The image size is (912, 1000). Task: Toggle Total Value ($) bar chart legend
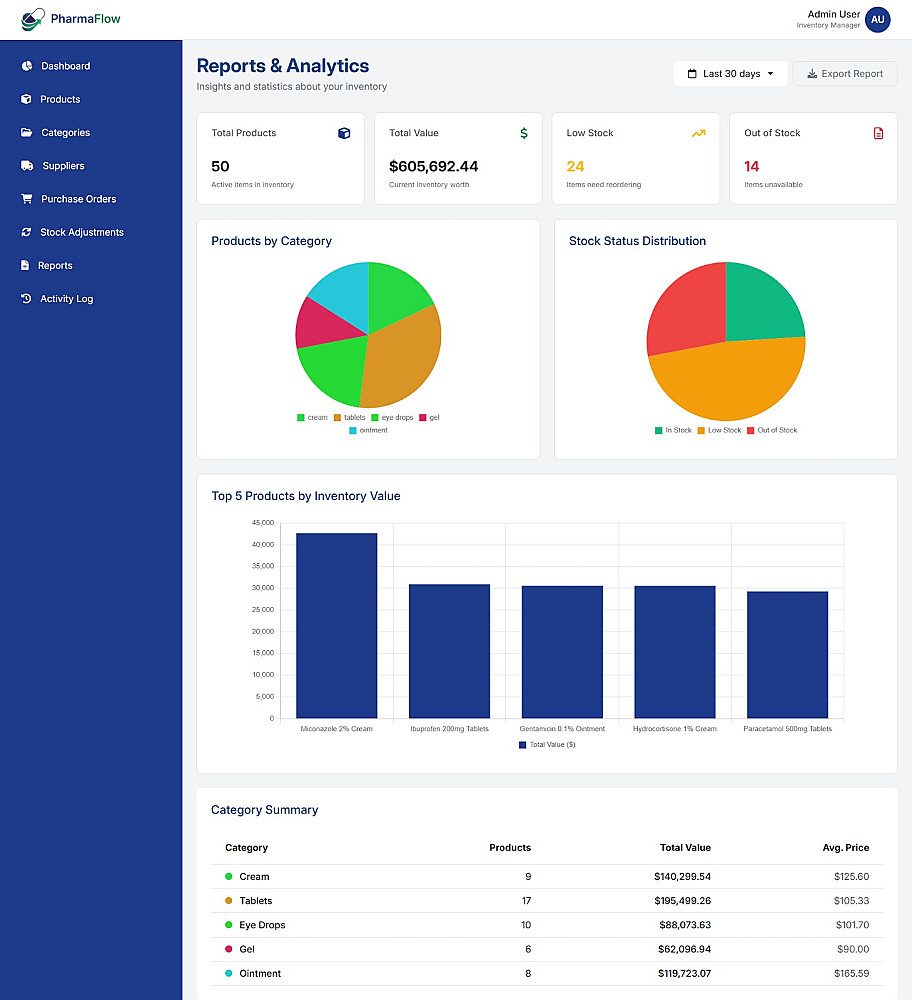click(x=547, y=745)
